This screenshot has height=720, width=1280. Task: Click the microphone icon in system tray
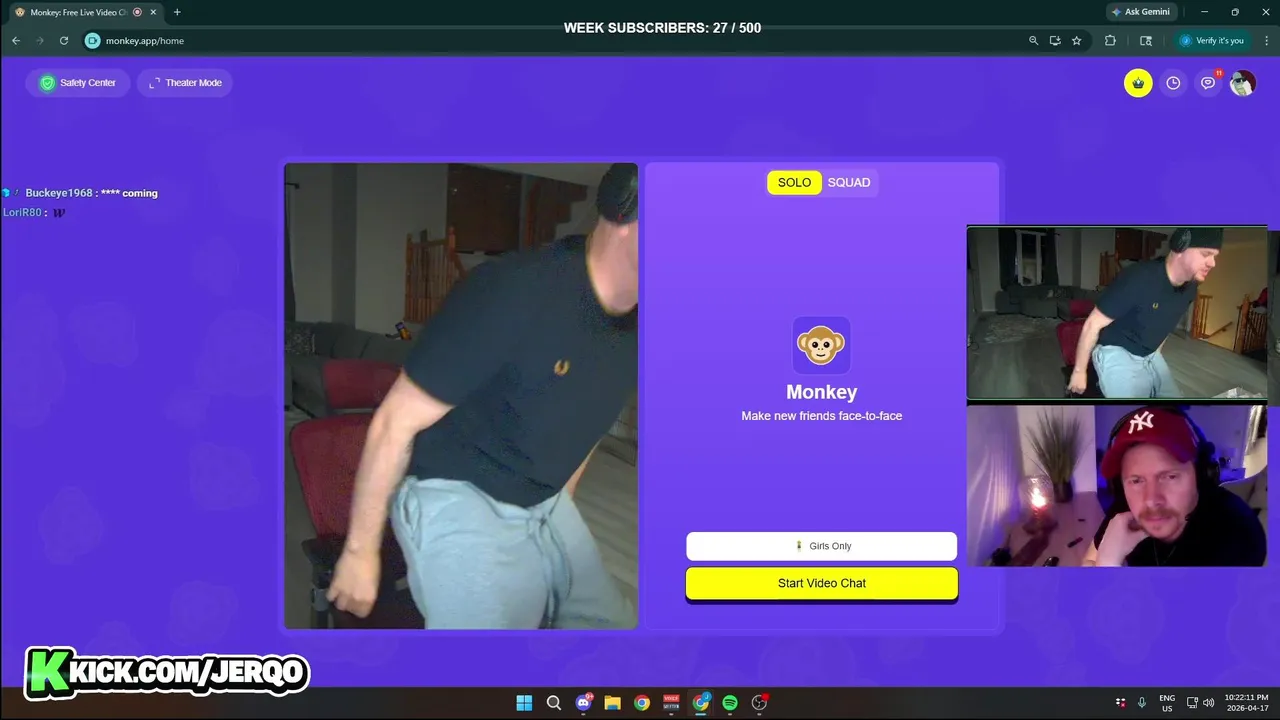tap(1141, 703)
